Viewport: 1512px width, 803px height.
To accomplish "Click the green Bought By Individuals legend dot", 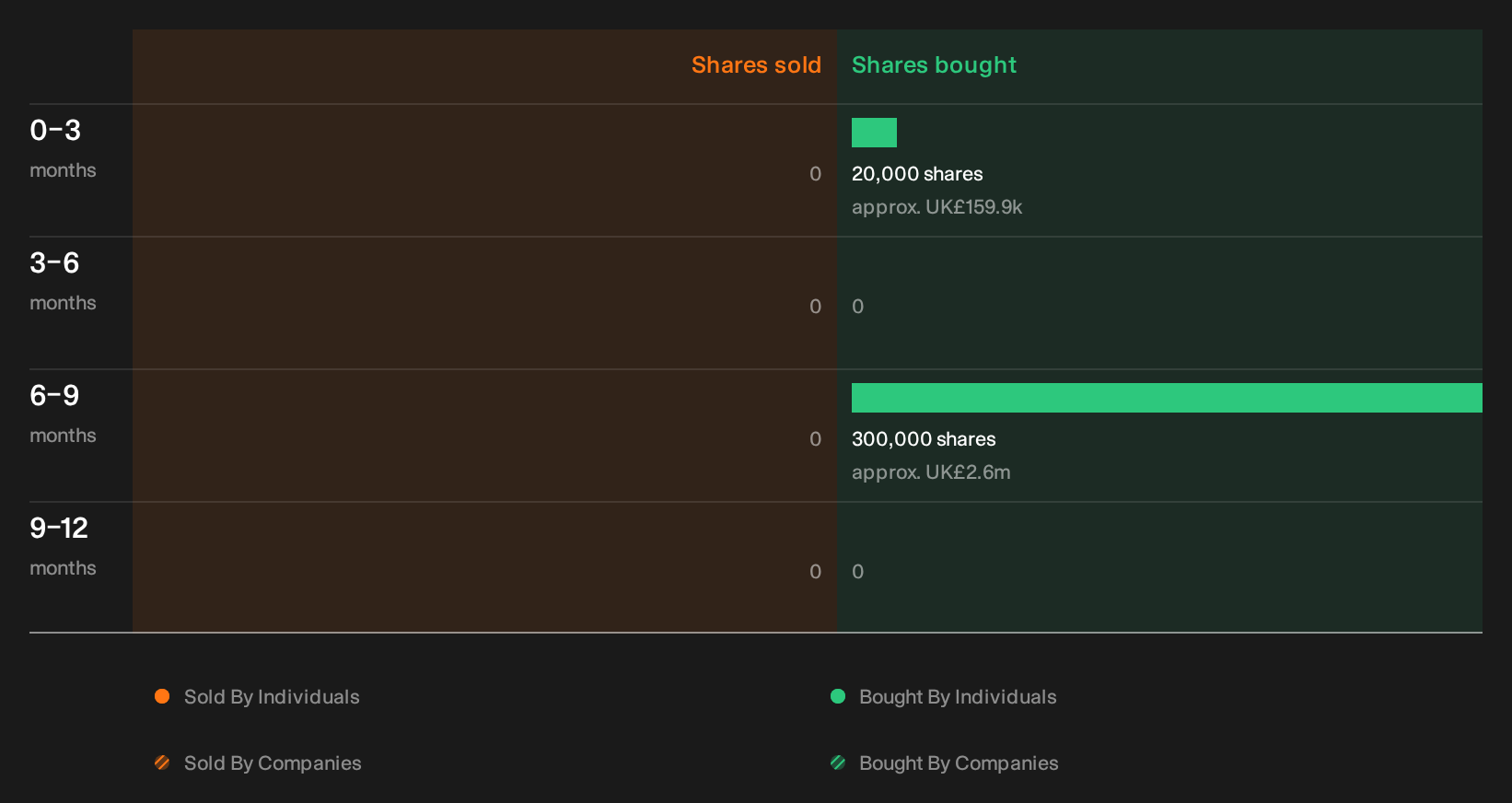I will [x=838, y=696].
